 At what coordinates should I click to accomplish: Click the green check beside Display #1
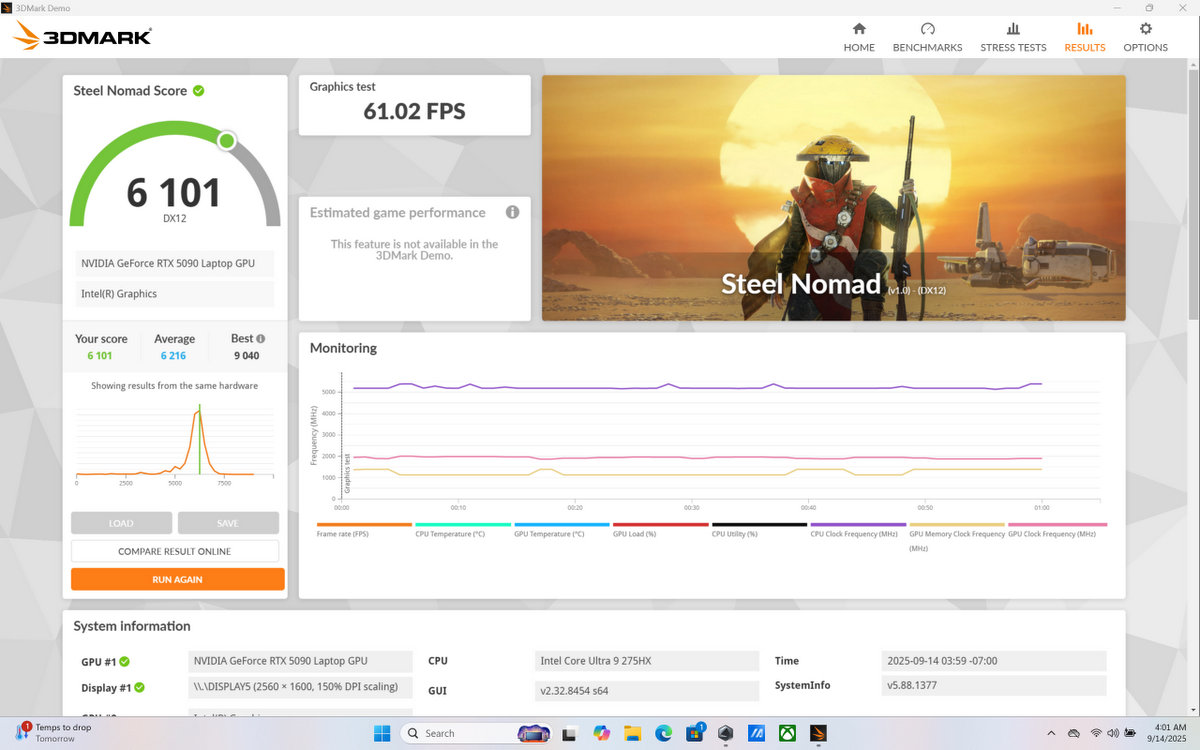[139, 688]
